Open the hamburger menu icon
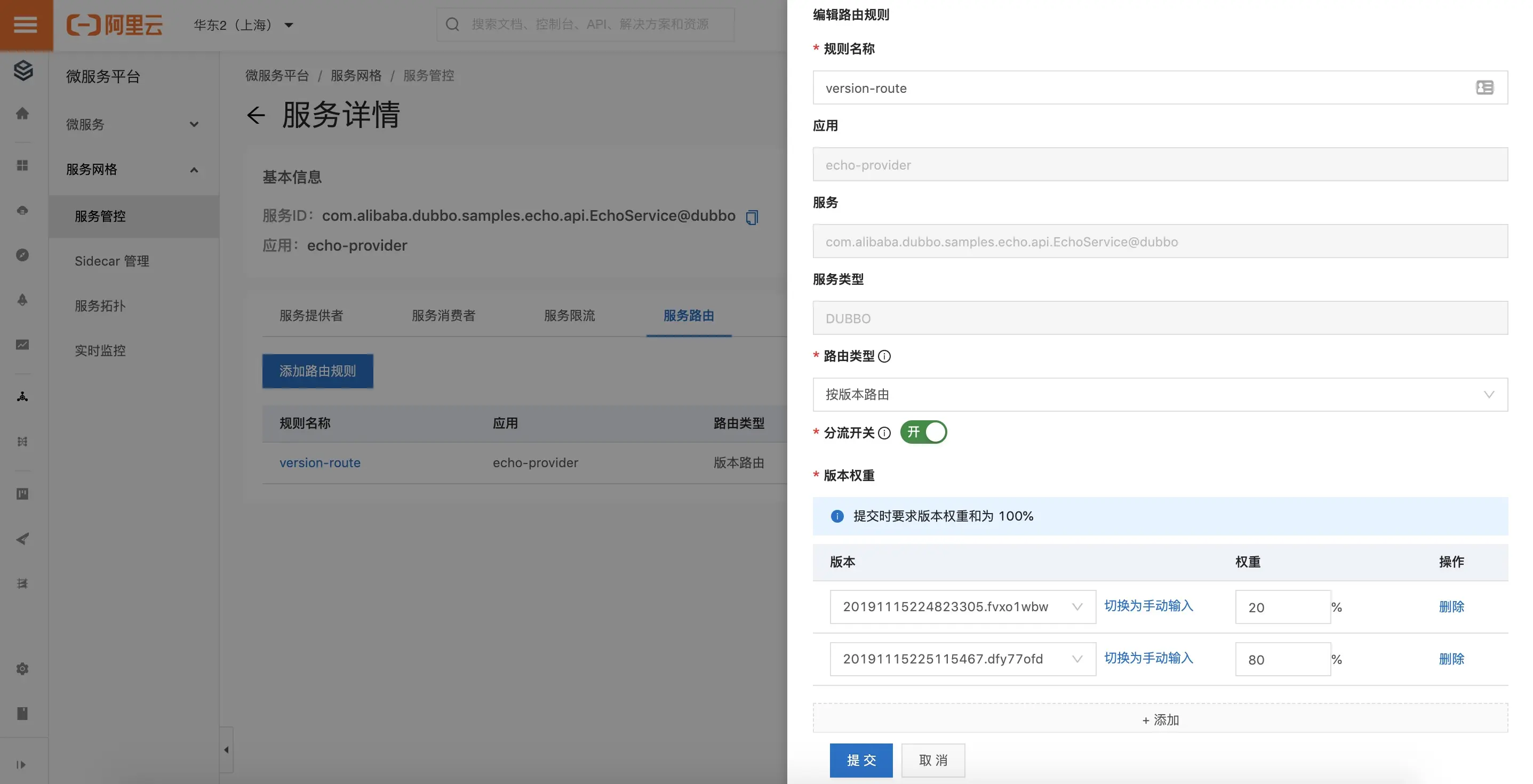 (x=26, y=25)
